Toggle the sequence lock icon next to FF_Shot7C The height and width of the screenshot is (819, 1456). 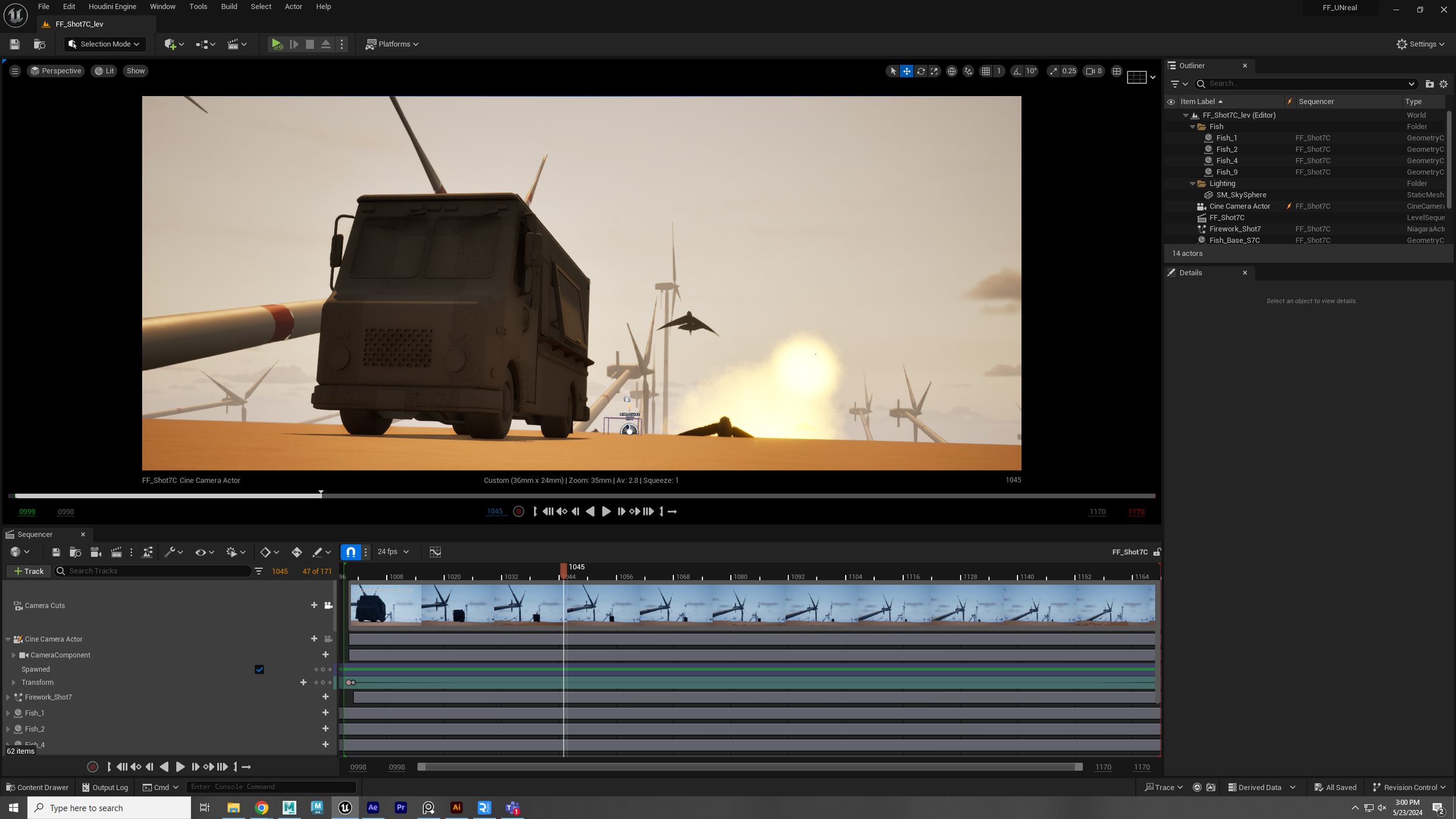[1157, 552]
